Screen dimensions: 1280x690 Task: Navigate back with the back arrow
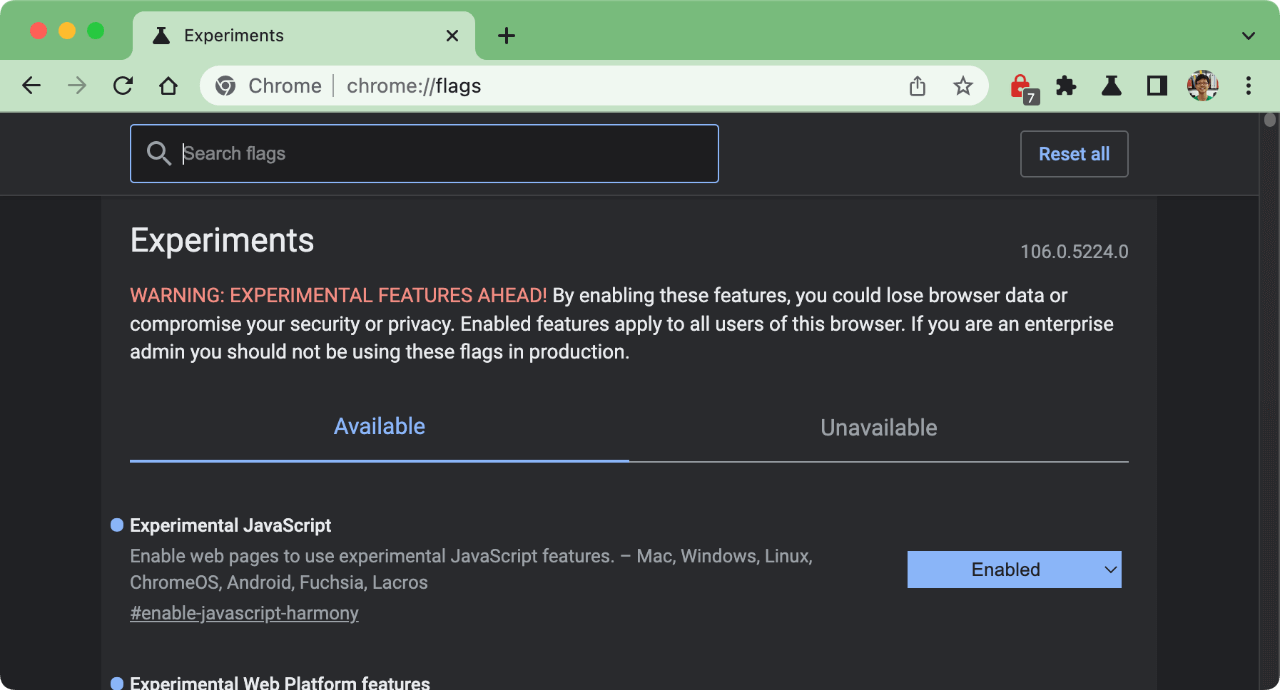point(31,86)
